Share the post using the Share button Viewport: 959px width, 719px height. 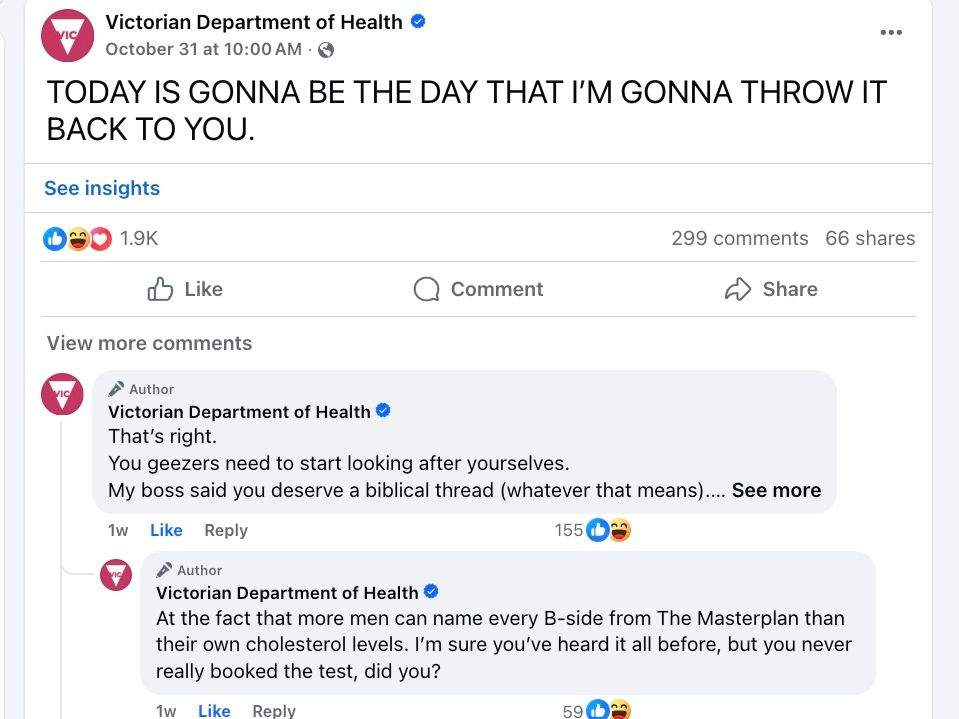point(770,289)
